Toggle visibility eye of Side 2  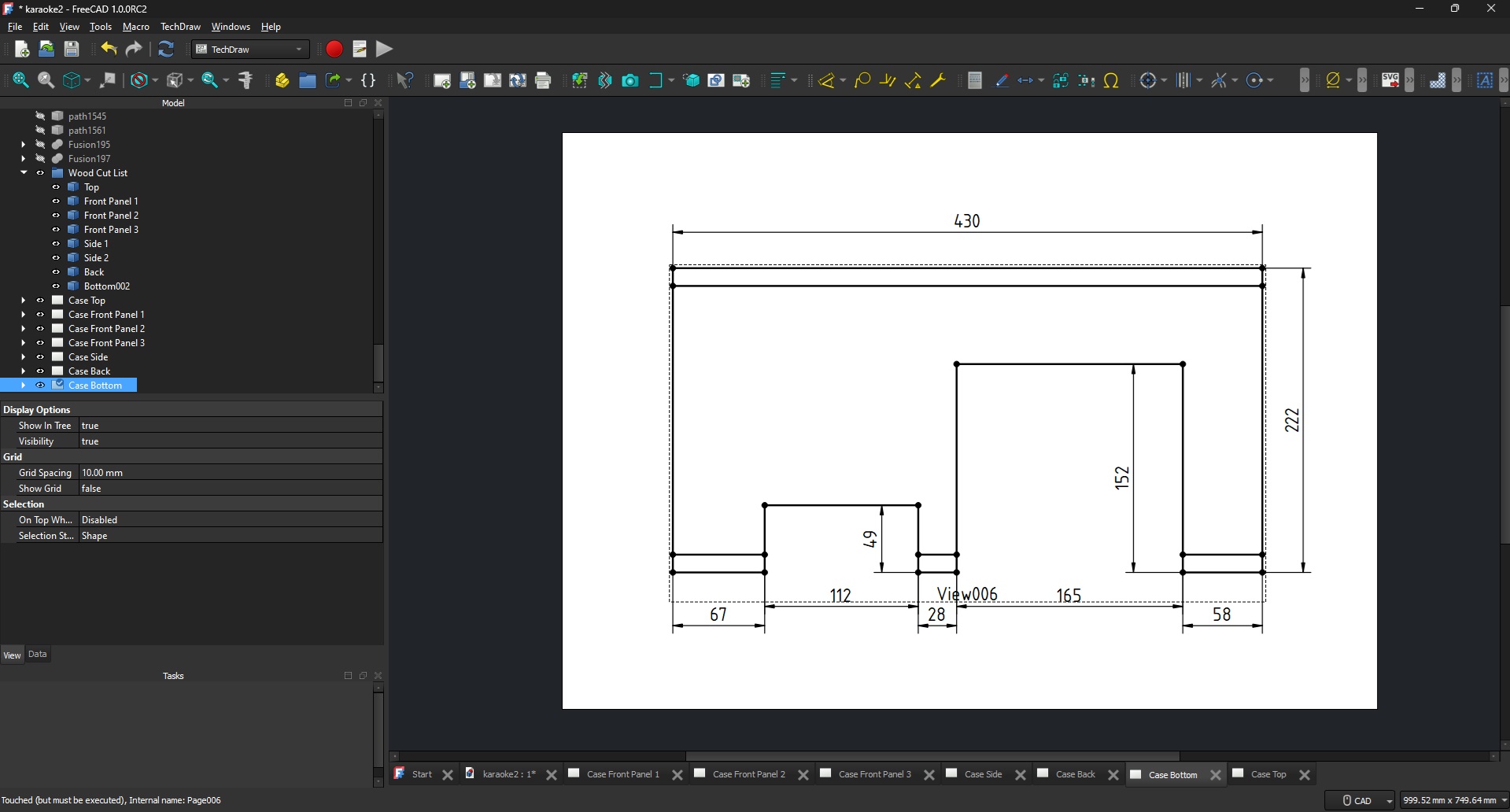pyautogui.click(x=56, y=258)
